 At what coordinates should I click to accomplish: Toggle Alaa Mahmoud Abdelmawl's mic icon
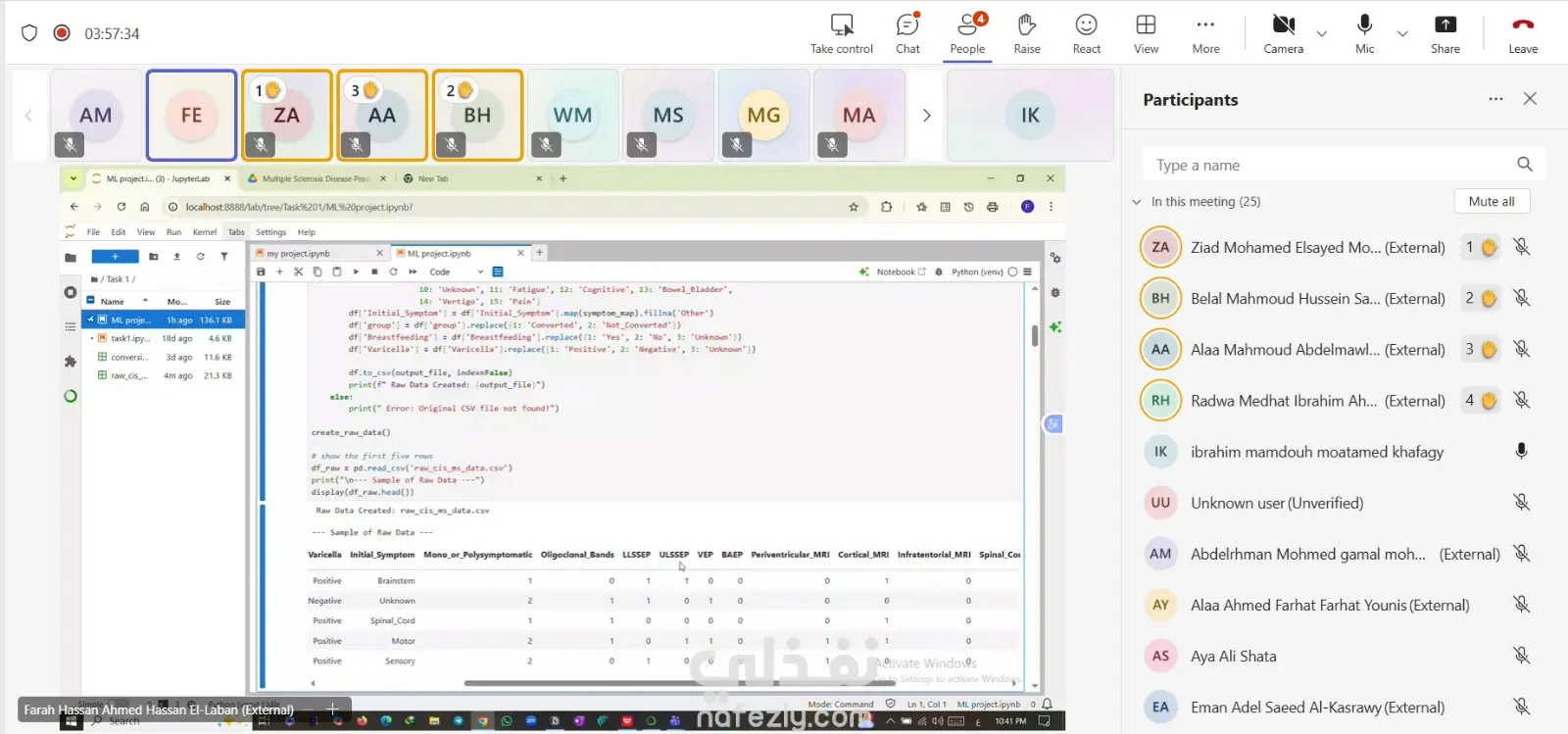(1521, 349)
